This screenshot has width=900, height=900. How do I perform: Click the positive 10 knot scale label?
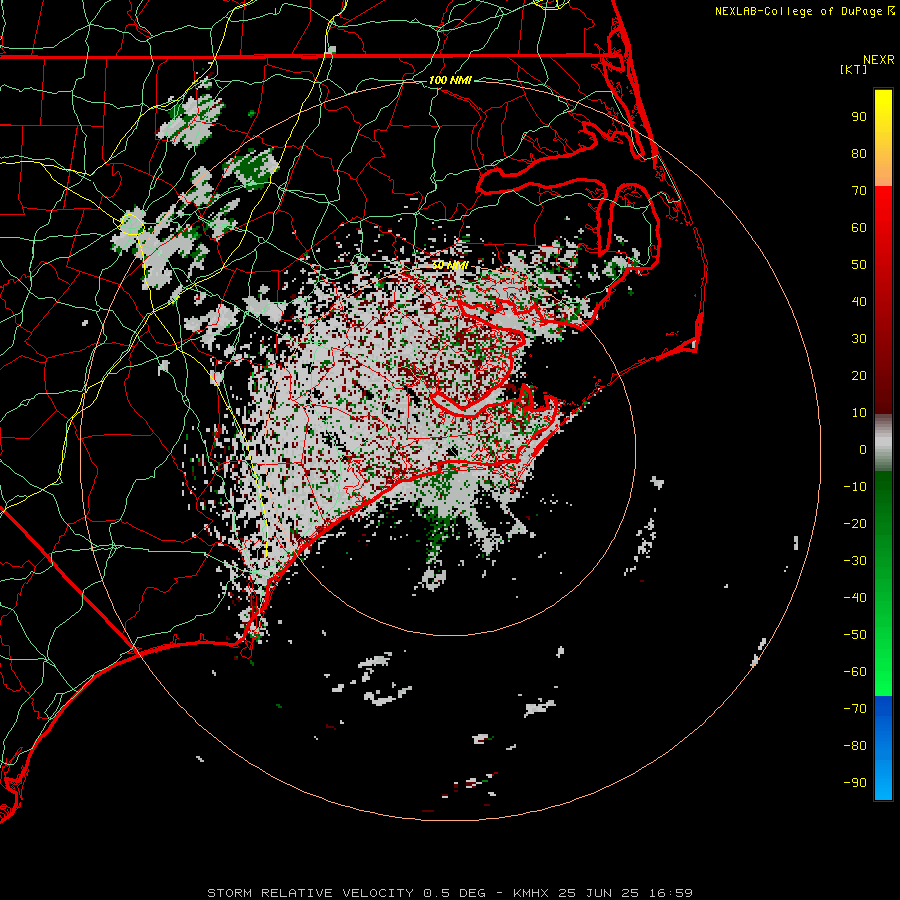click(x=859, y=413)
